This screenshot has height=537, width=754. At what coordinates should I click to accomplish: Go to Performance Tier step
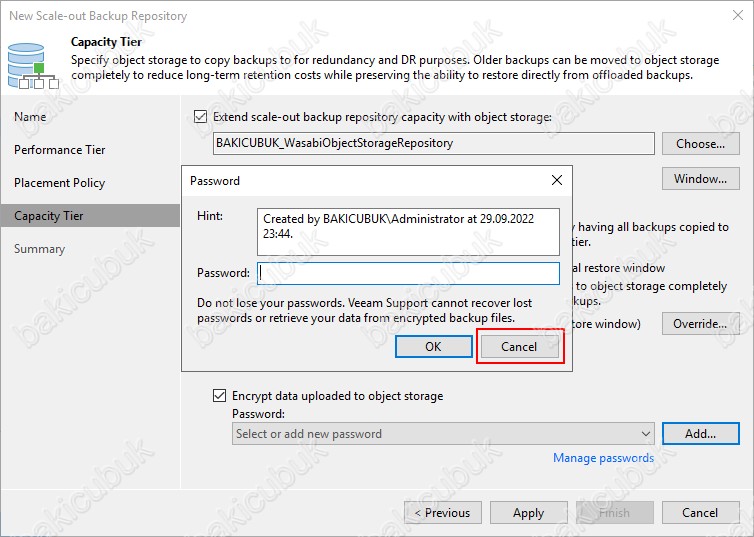point(60,150)
